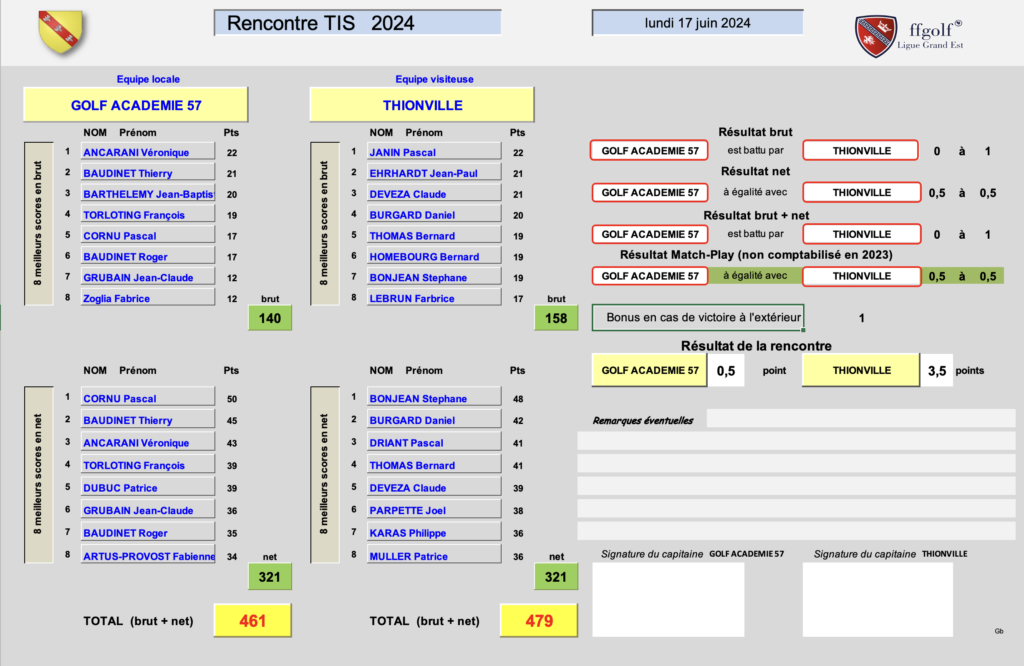Click the large yellow GOLF ACADEMIE 57 team header

pyautogui.click(x=135, y=104)
